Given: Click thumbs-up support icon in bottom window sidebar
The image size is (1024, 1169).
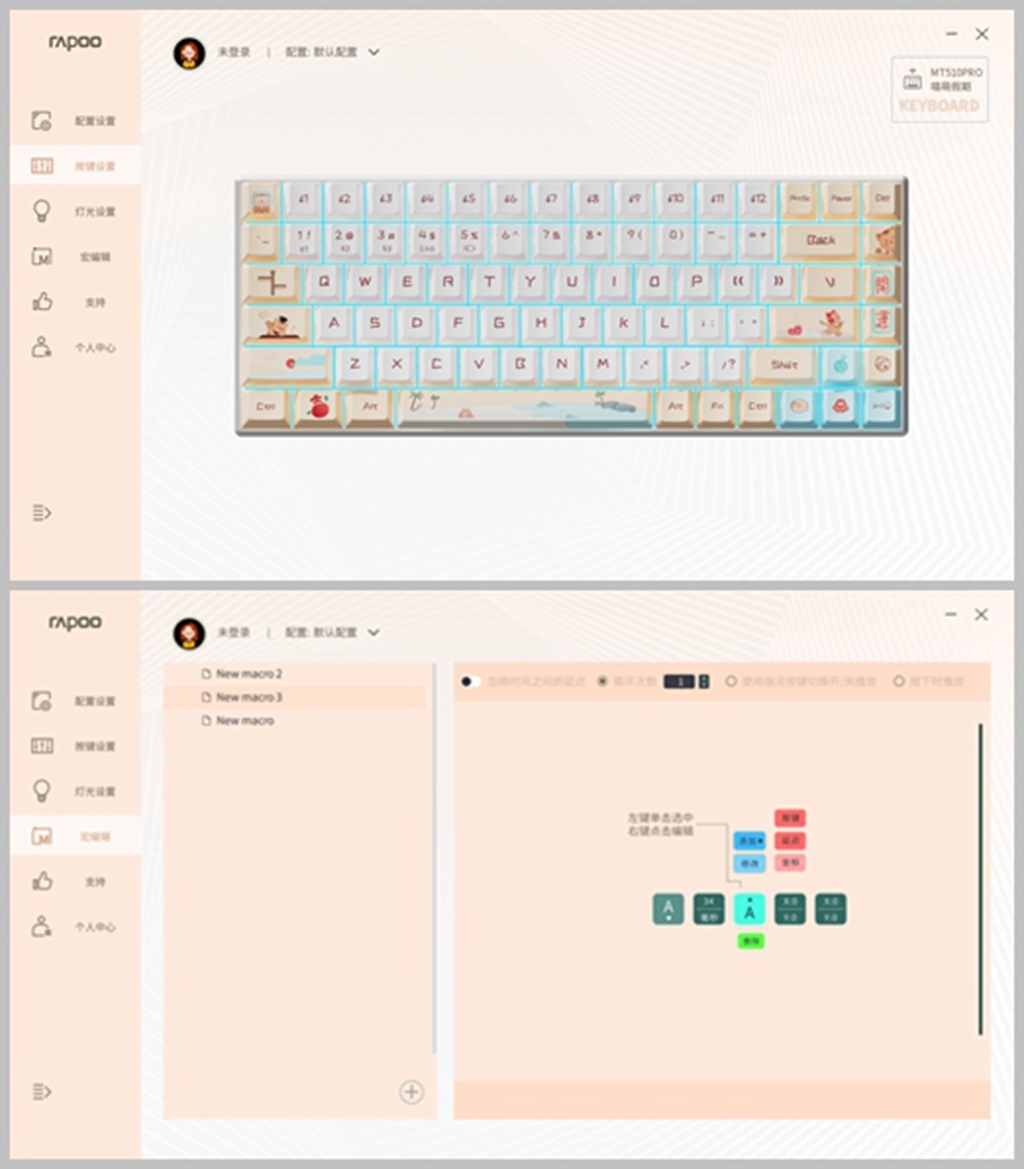Looking at the screenshot, I should coord(42,882).
